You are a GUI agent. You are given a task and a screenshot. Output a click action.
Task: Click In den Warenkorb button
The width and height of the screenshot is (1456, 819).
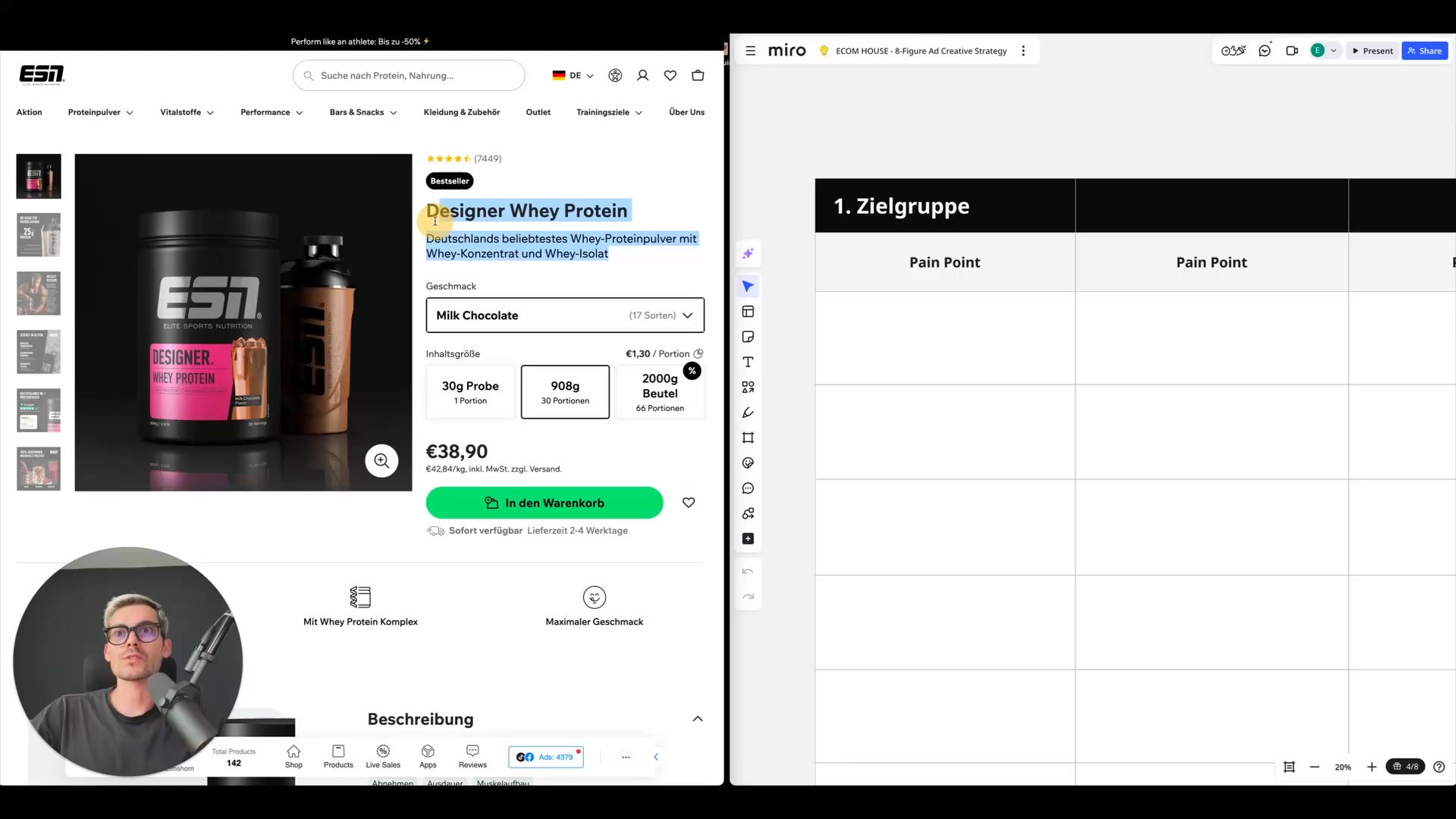click(544, 503)
